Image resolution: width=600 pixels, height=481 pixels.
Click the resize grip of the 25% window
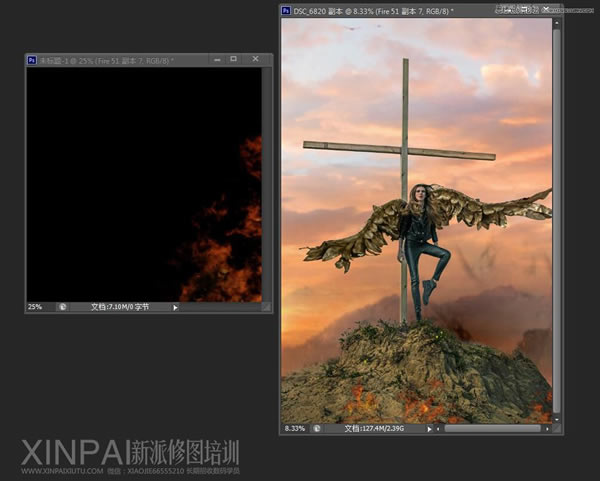coord(266,307)
